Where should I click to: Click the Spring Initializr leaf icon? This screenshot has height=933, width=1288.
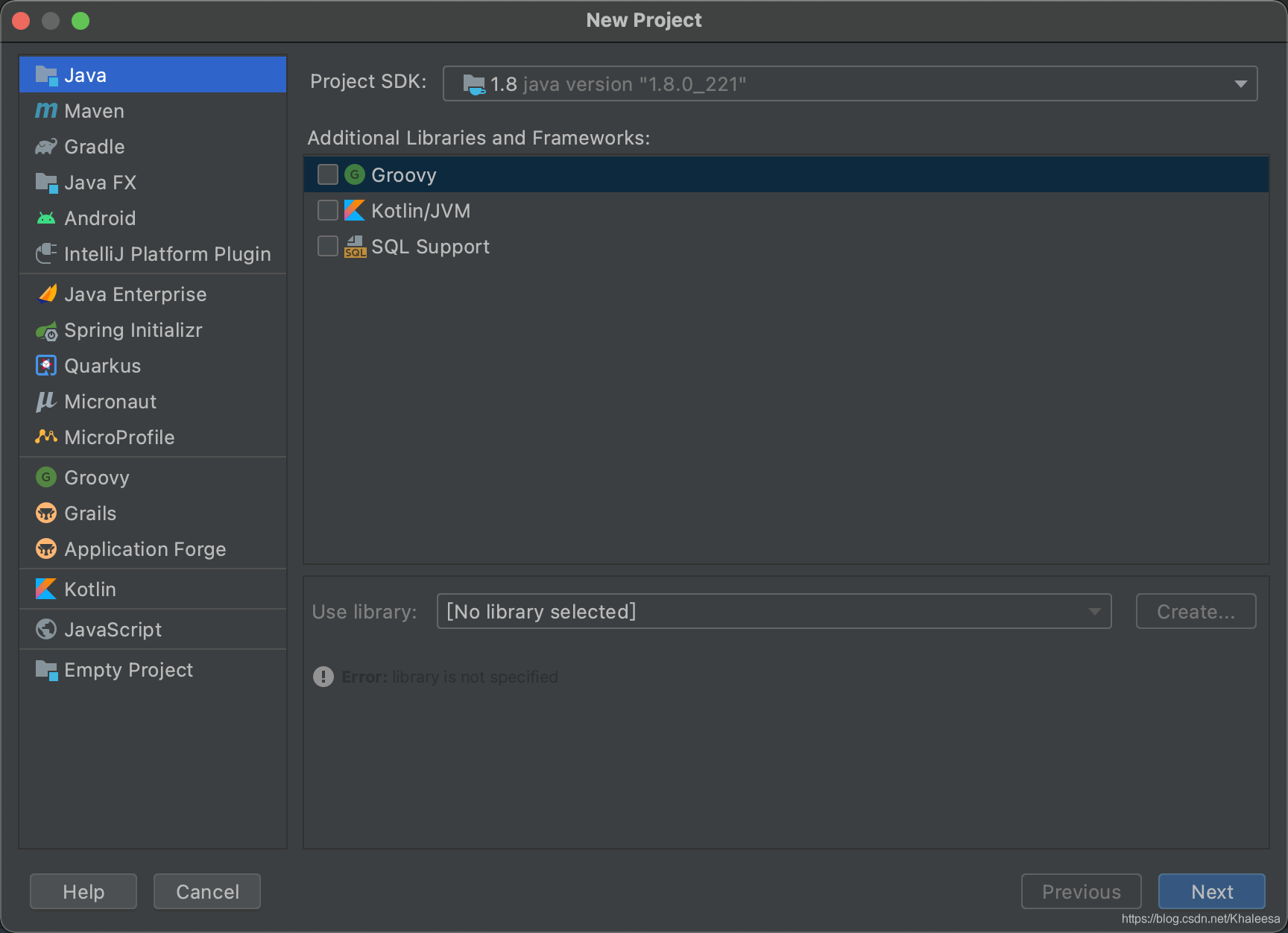point(46,330)
